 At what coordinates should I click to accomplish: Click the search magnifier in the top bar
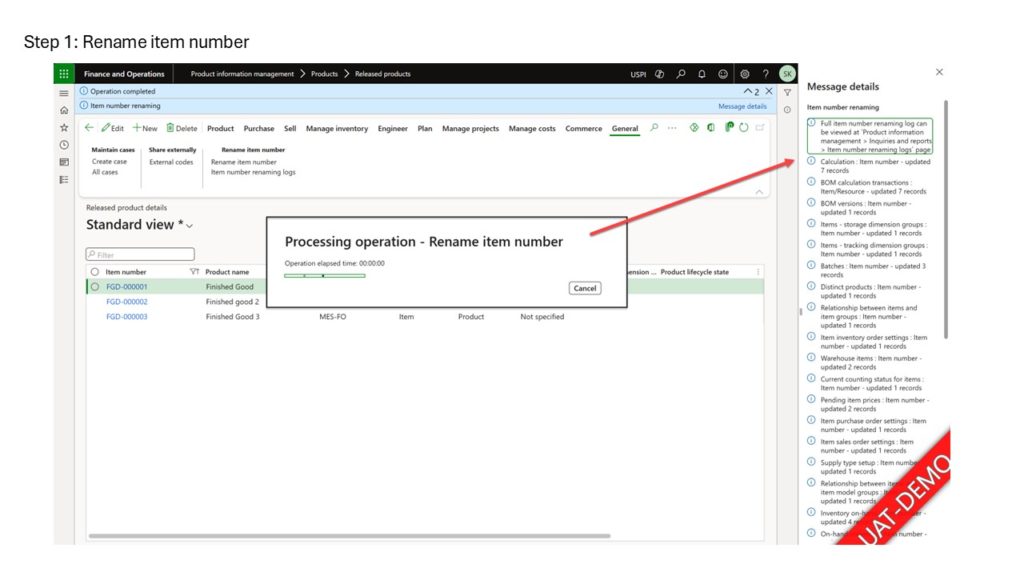[680, 74]
